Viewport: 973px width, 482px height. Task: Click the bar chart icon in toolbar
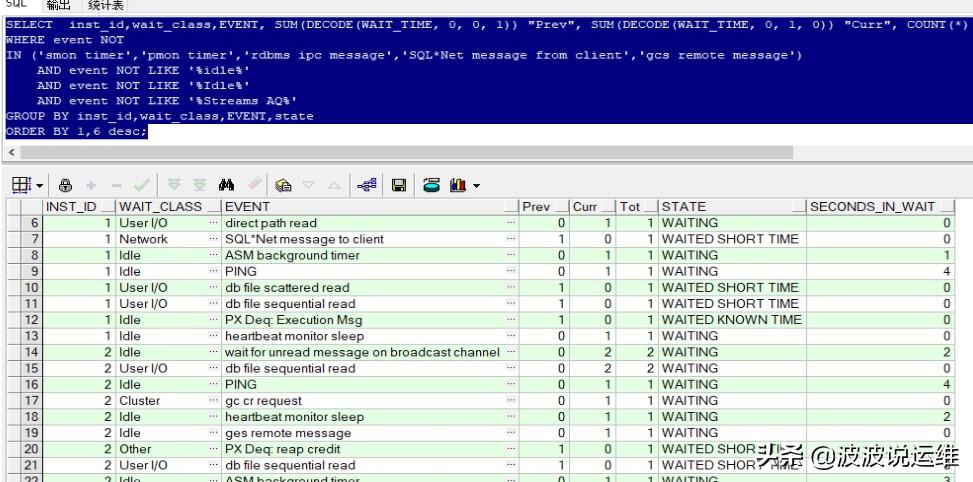coord(459,185)
